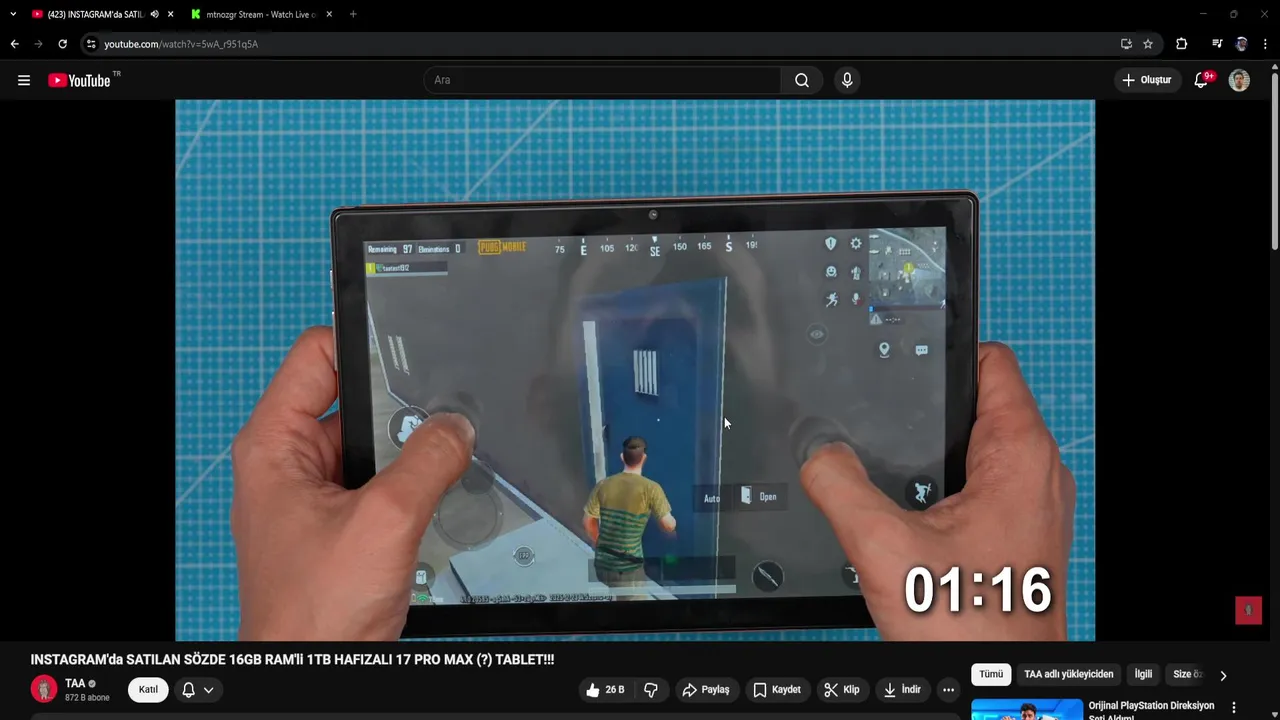This screenshot has height=720, width=1280.
Task: Select the TAA adlı yükleyiciden chip
Action: point(1068,675)
